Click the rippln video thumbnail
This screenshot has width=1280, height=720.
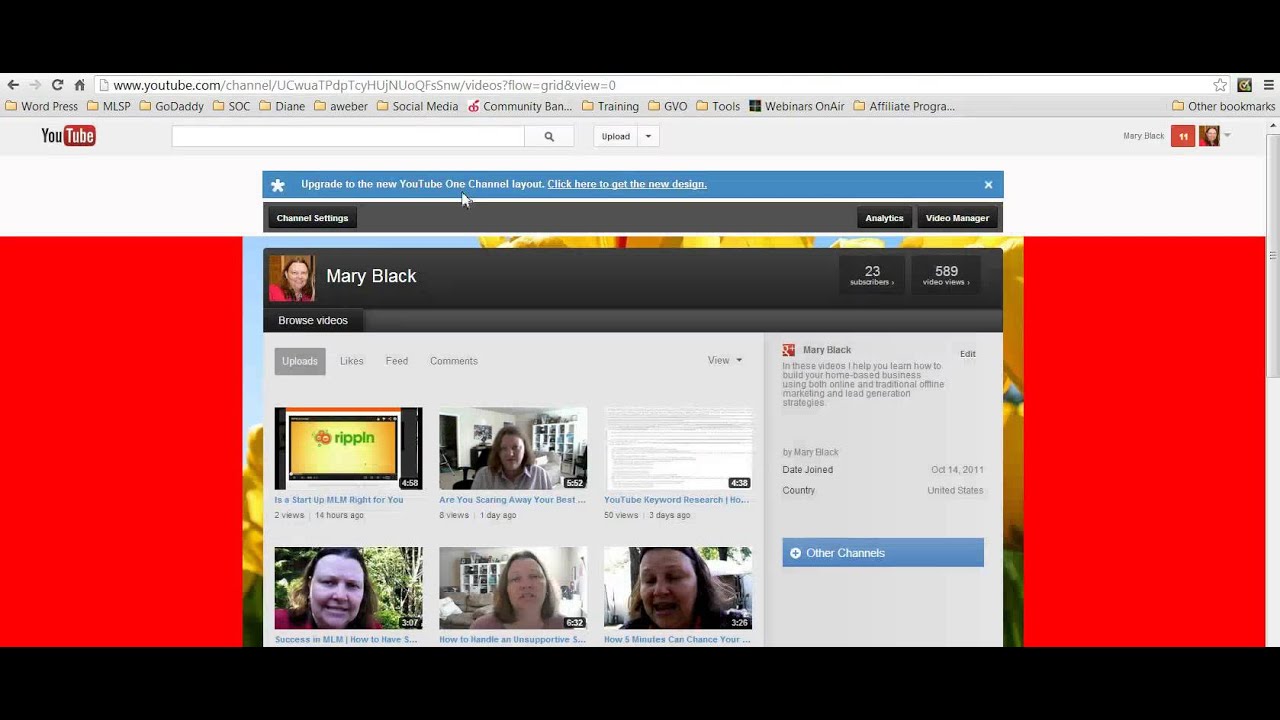click(348, 448)
